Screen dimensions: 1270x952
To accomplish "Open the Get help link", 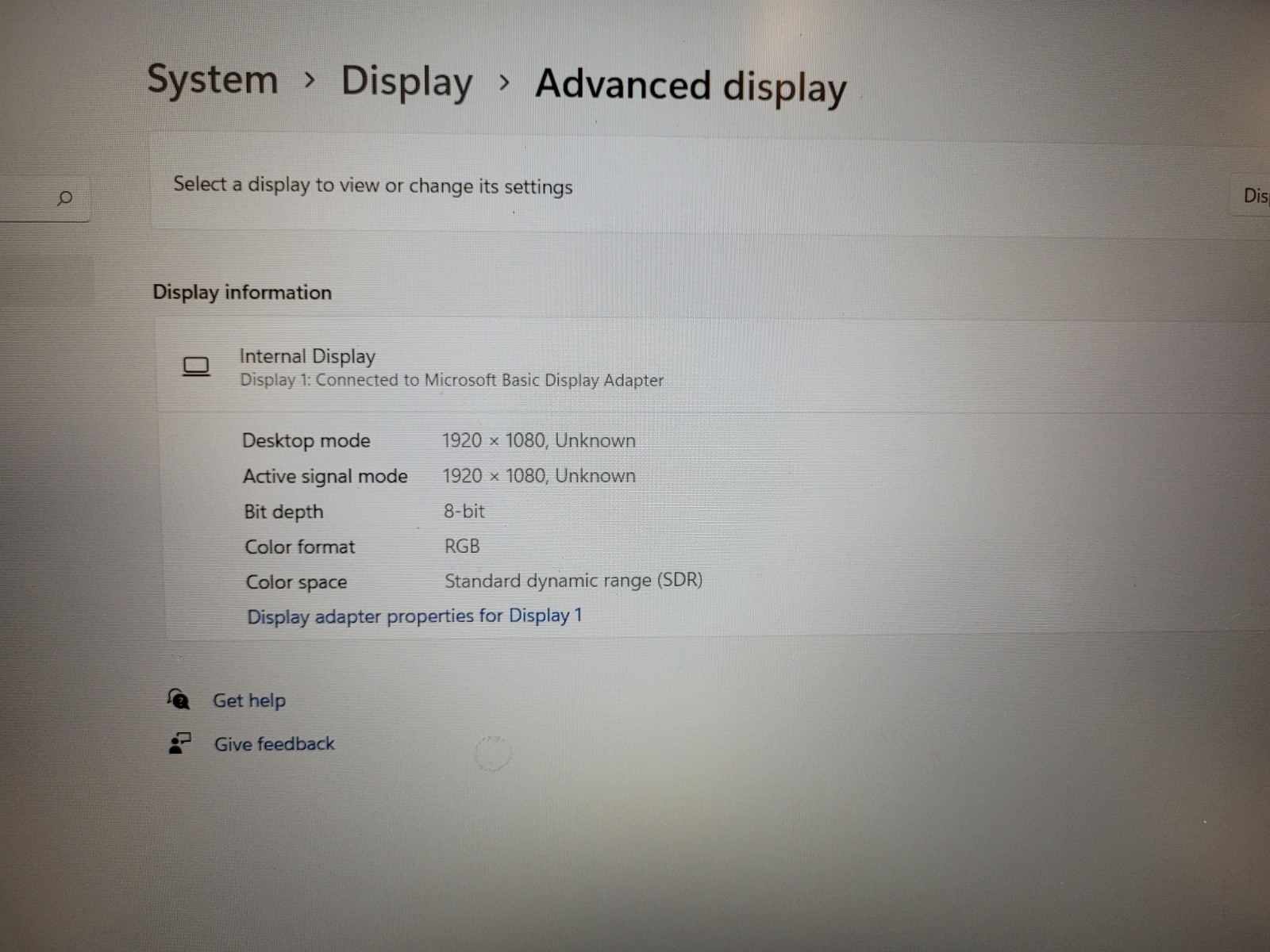I will (x=249, y=701).
